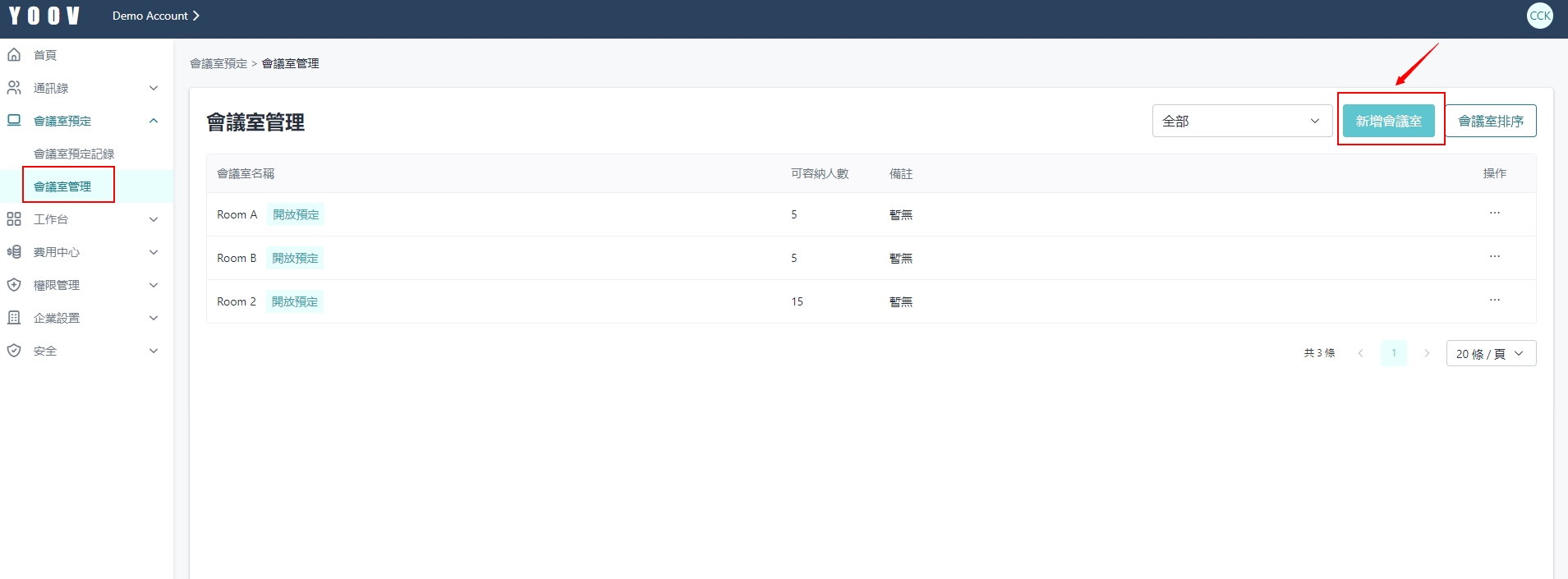Open the three-dot menu for Room 2

[x=1494, y=301]
